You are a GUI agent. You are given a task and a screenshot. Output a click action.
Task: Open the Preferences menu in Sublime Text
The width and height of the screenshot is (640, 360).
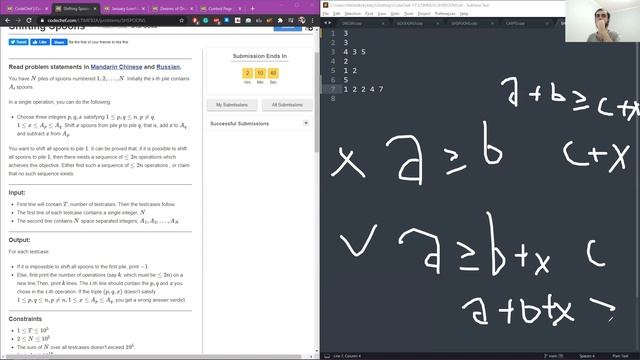point(445,13)
